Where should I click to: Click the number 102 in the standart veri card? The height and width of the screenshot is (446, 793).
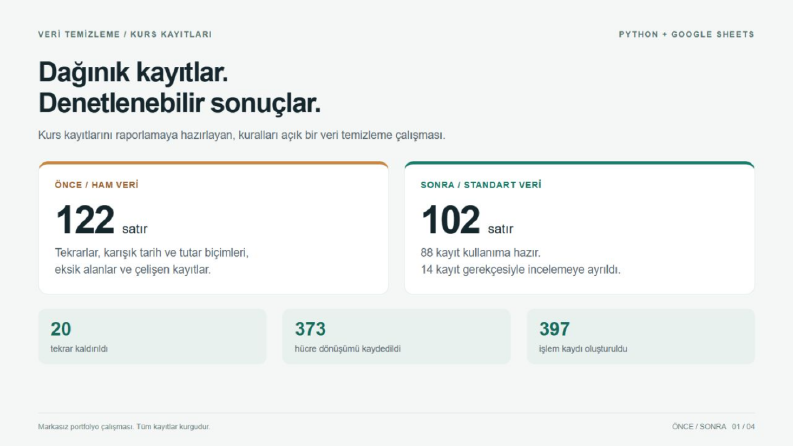451,220
